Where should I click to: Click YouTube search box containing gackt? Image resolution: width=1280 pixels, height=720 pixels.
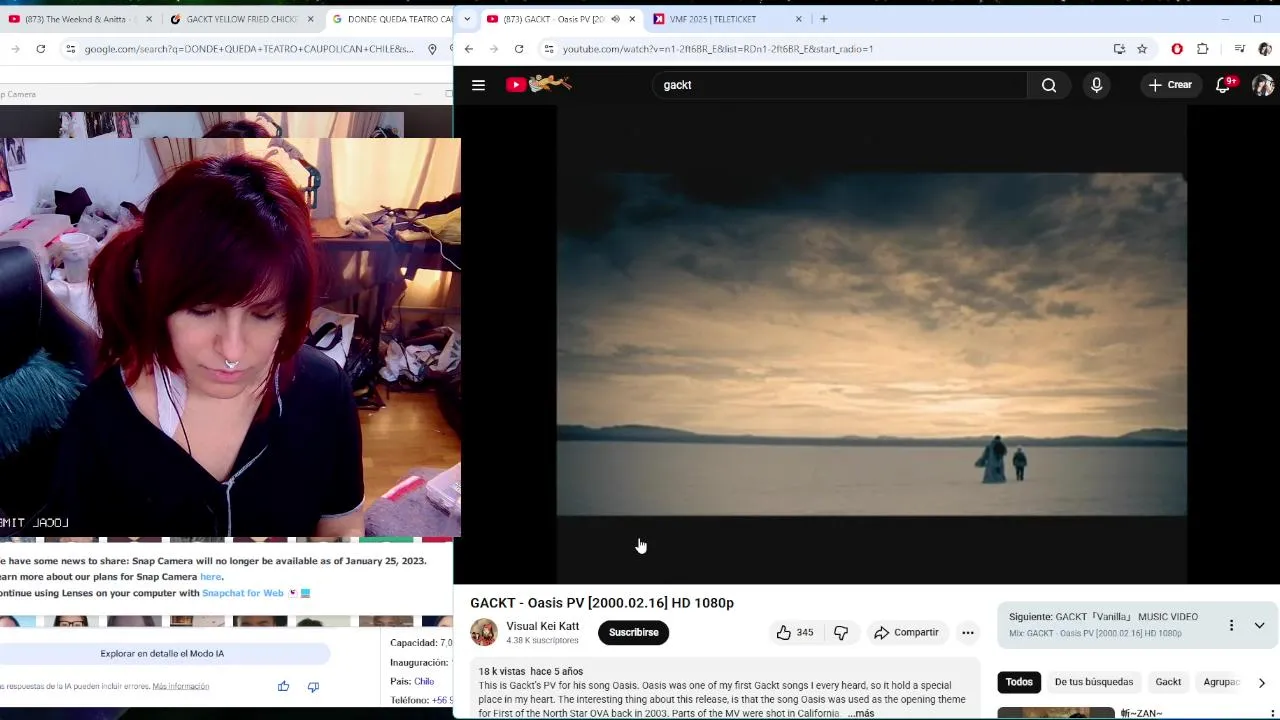pyautogui.click(x=840, y=85)
